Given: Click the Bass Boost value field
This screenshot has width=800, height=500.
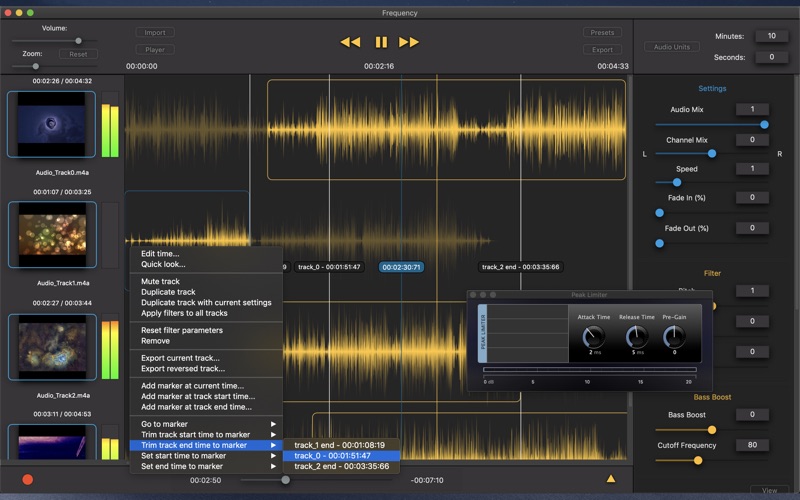Looking at the screenshot, I should (752, 414).
